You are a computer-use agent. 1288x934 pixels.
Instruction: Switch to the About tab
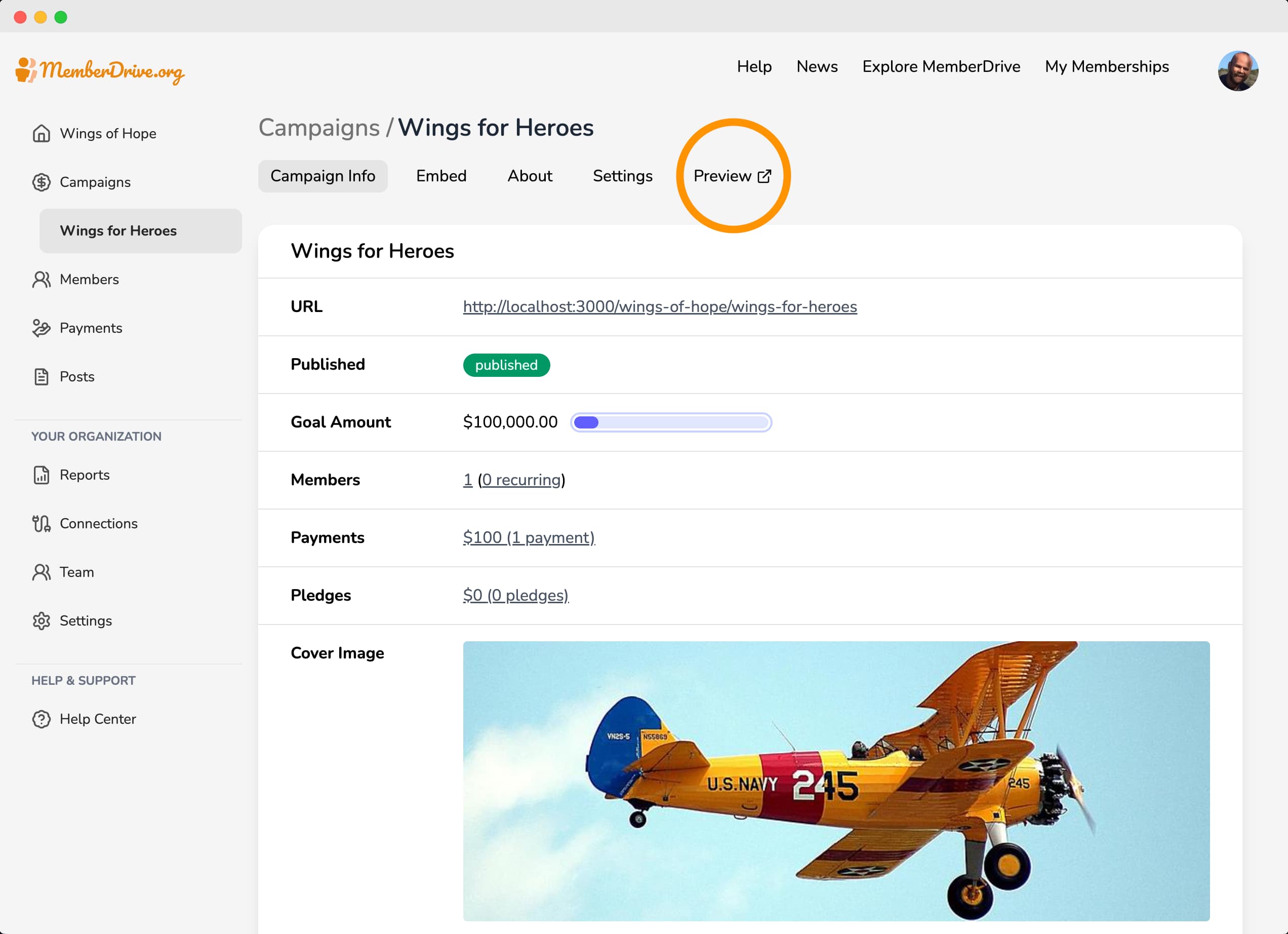pyautogui.click(x=529, y=176)
